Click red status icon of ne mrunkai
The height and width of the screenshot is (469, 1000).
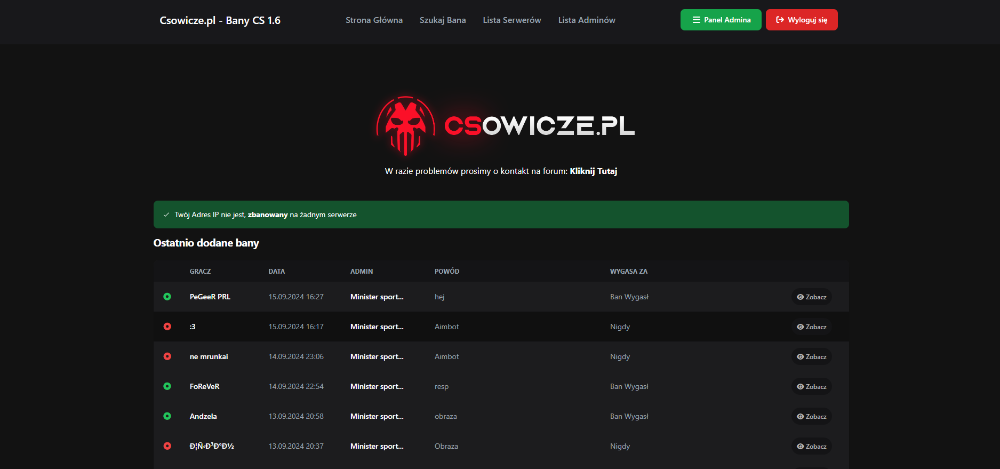[x=167, y=357]
